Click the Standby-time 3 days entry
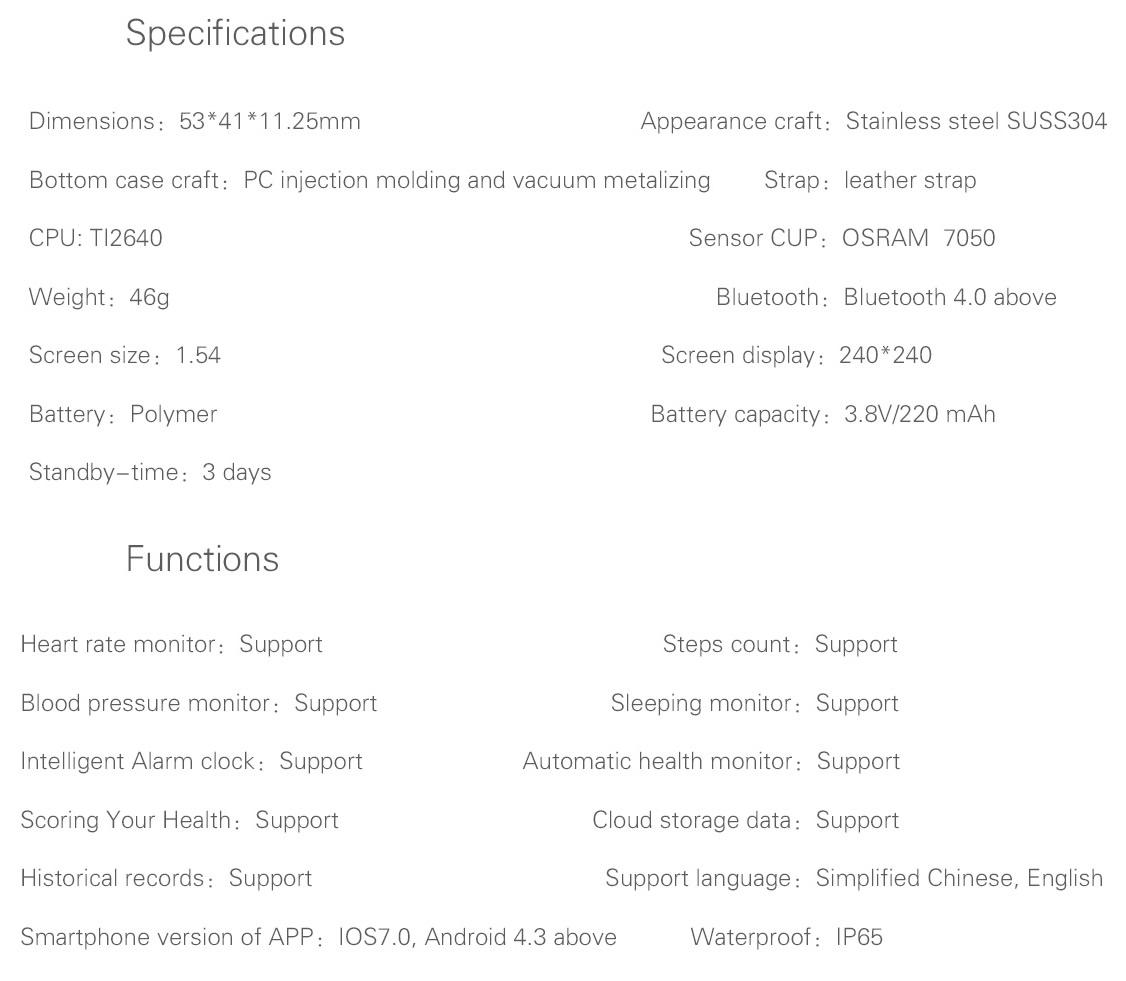The width and height of the screenshot is (1126, 981). pos(150,473)
